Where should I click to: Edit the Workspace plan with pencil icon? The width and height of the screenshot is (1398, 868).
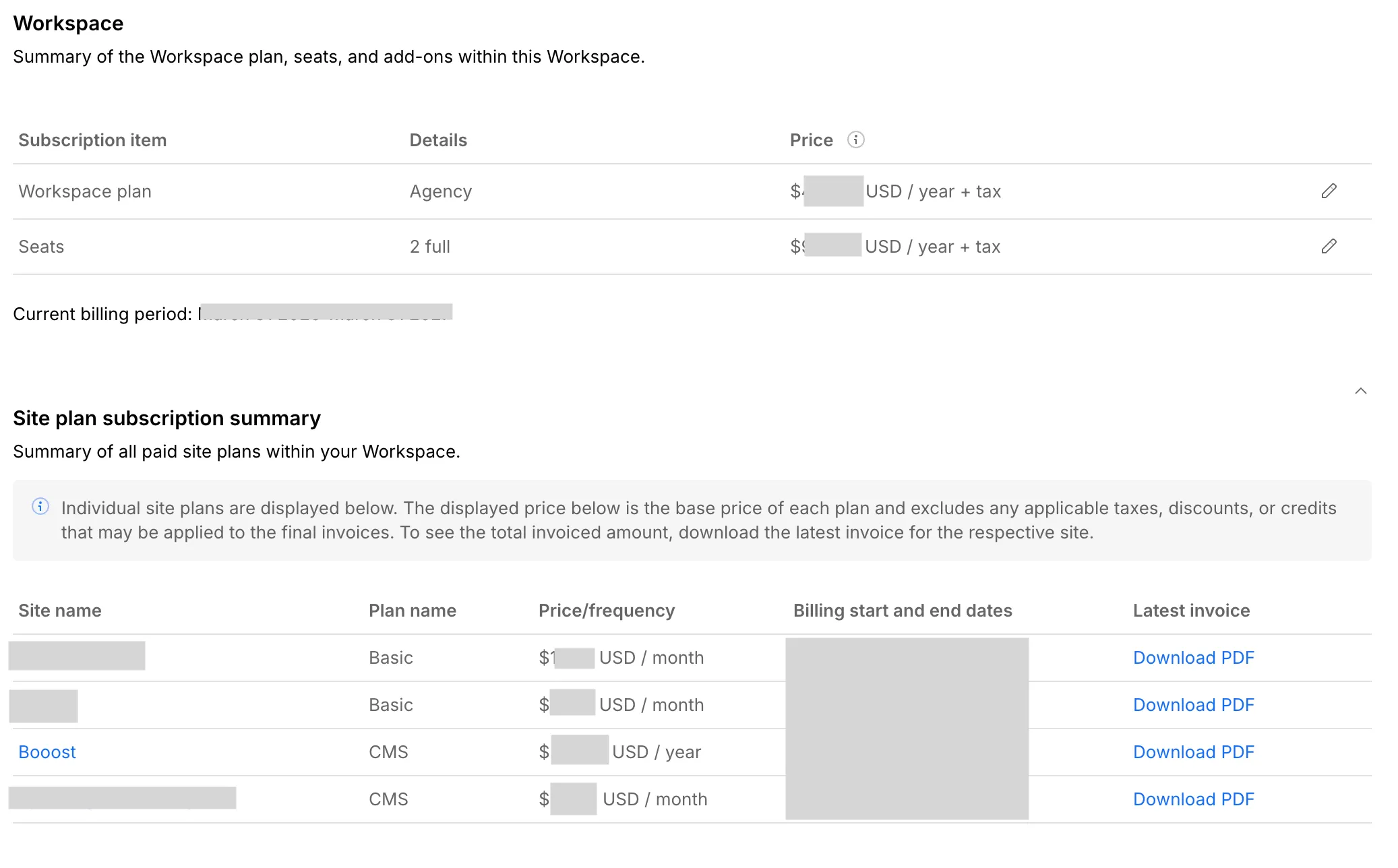(1329, 191)
